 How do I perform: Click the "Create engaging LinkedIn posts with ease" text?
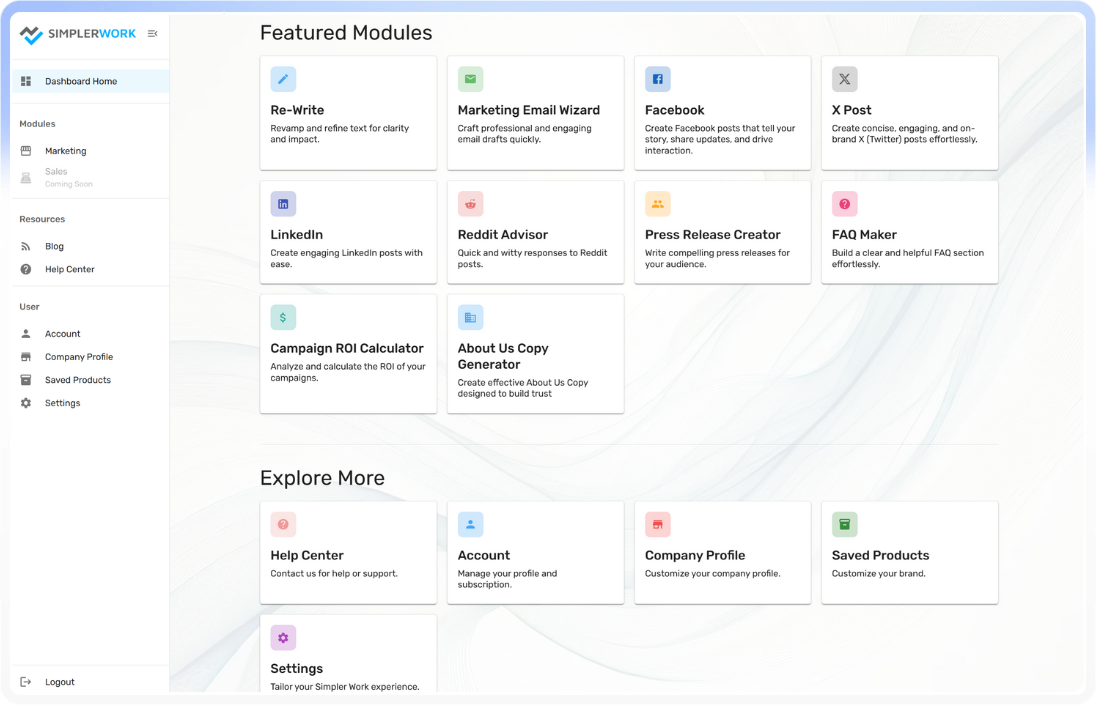point(347,259)
